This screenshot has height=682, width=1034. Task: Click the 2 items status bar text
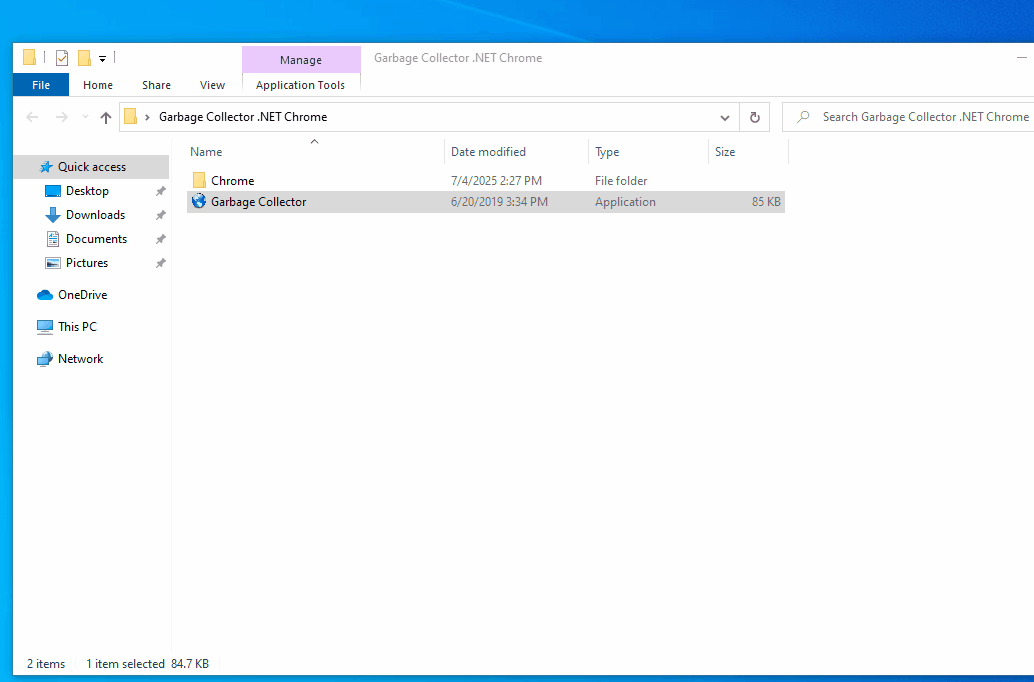(x=46, y=664)
